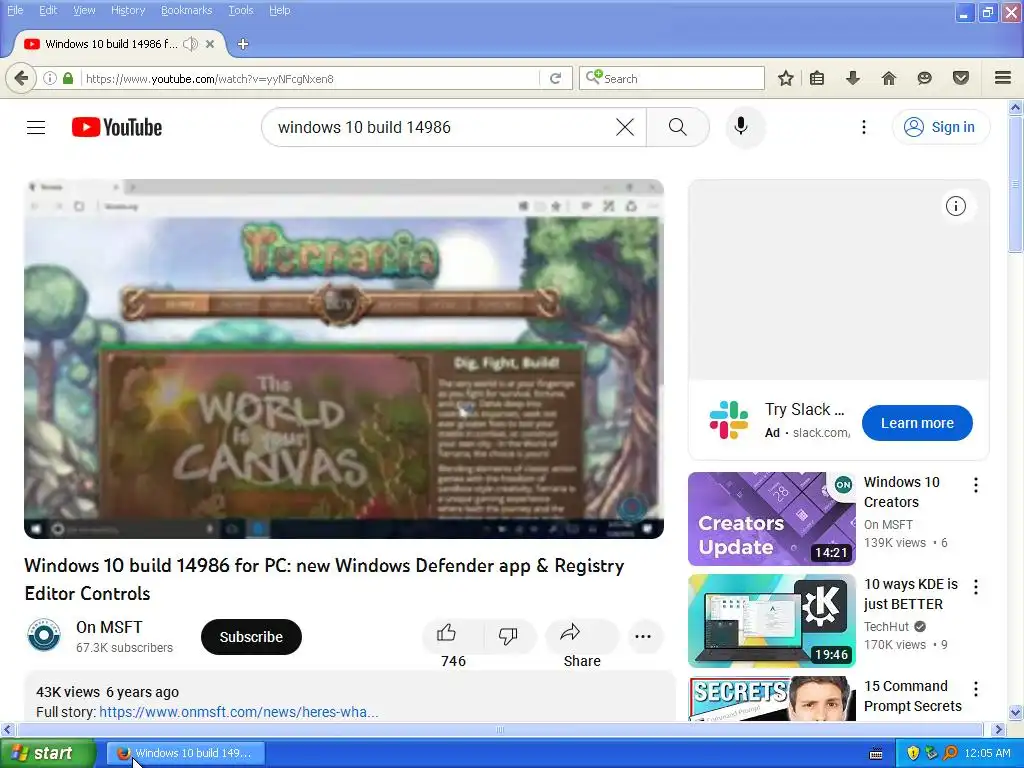Screen dimensions: 1024x768
Task: Click horizontal scrollbar right arrow
Action: click(x=998, y=729)
